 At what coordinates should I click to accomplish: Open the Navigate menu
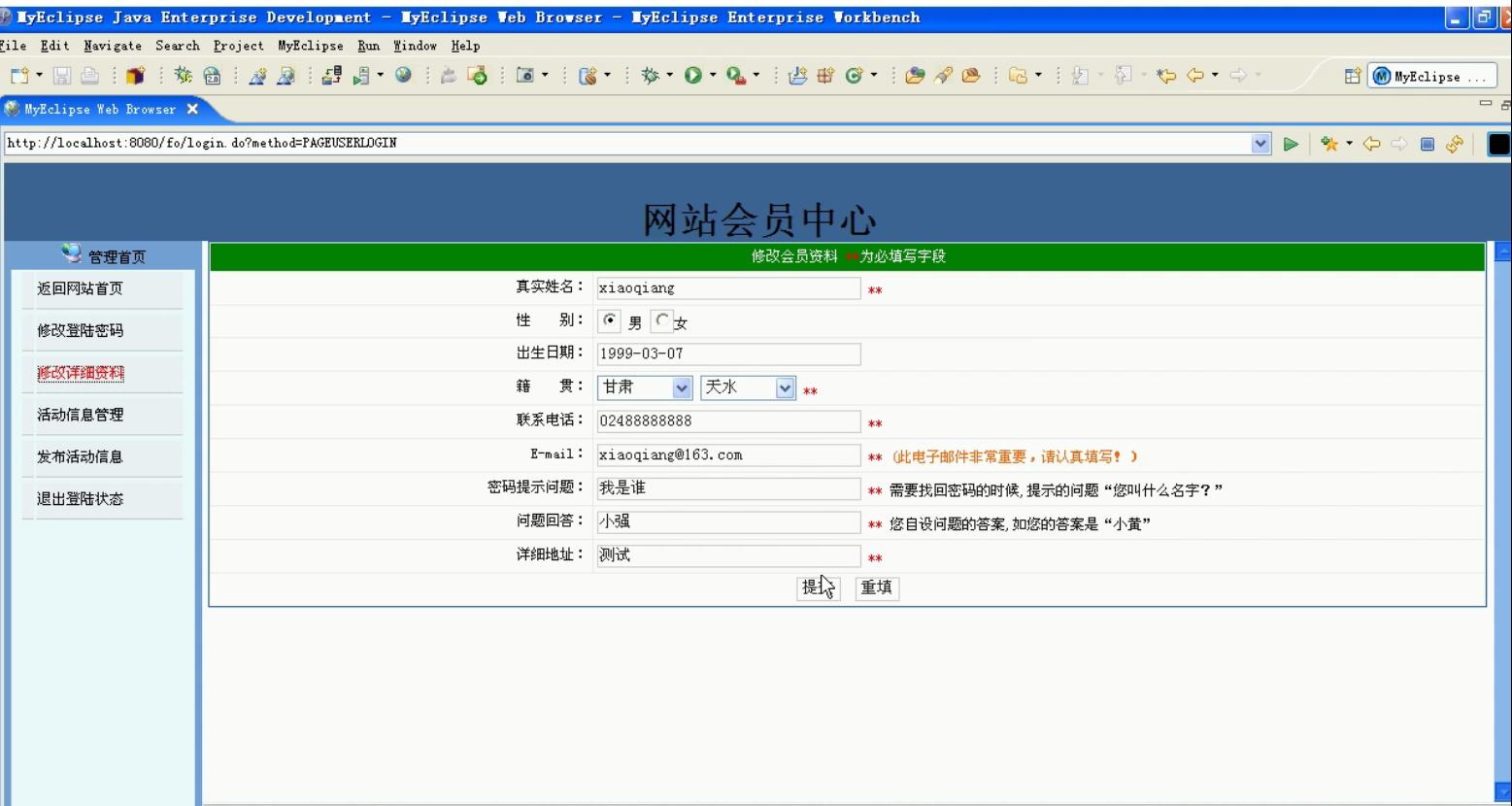(113, 46)
